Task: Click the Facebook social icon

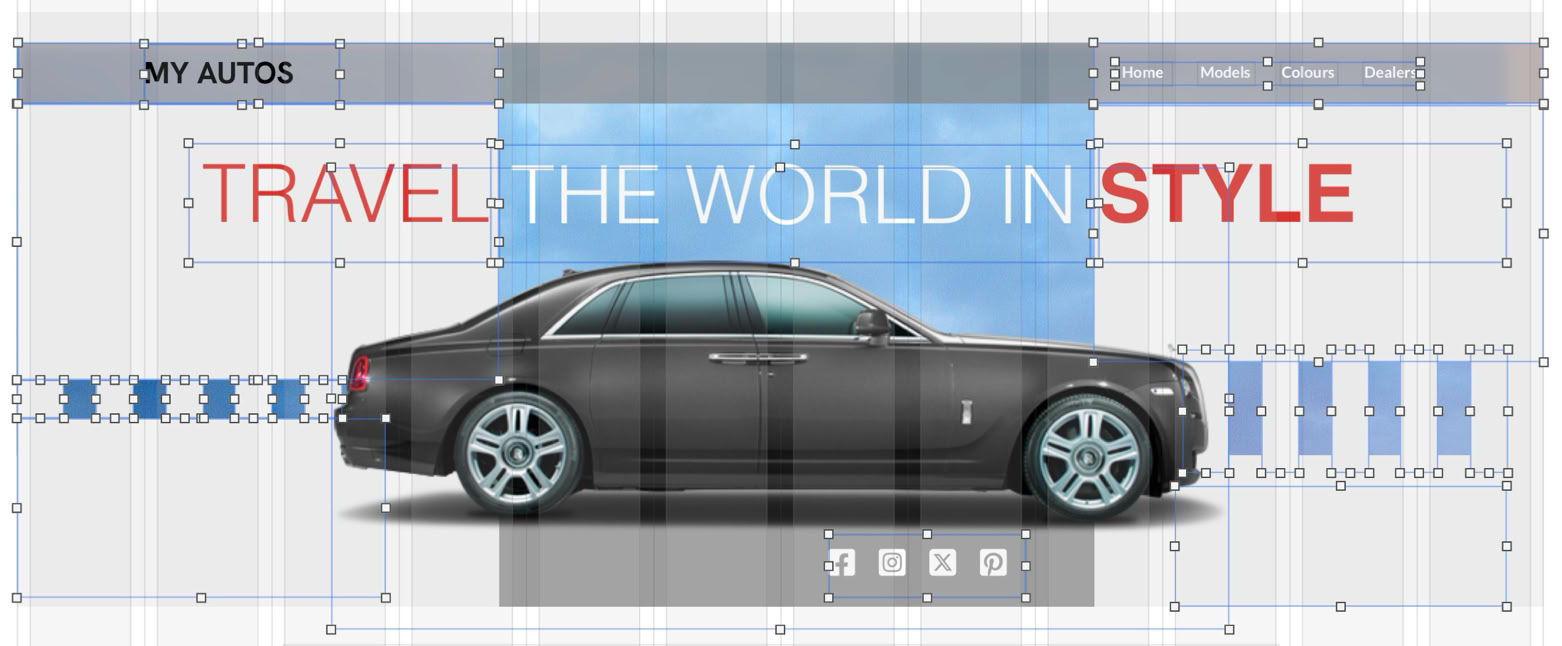Action: tap(843, 563)
